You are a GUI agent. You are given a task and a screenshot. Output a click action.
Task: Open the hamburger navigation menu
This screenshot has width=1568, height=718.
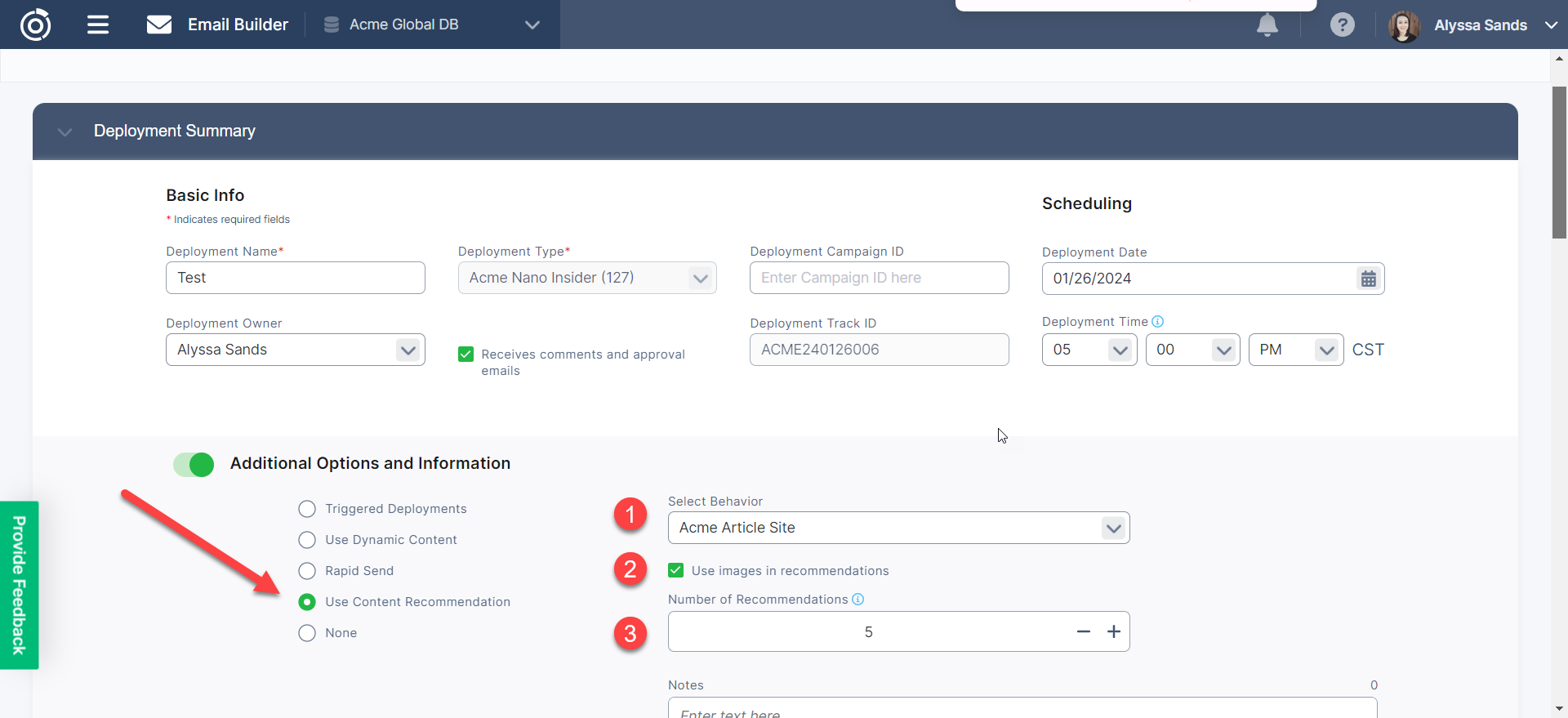tap(98, 25)
